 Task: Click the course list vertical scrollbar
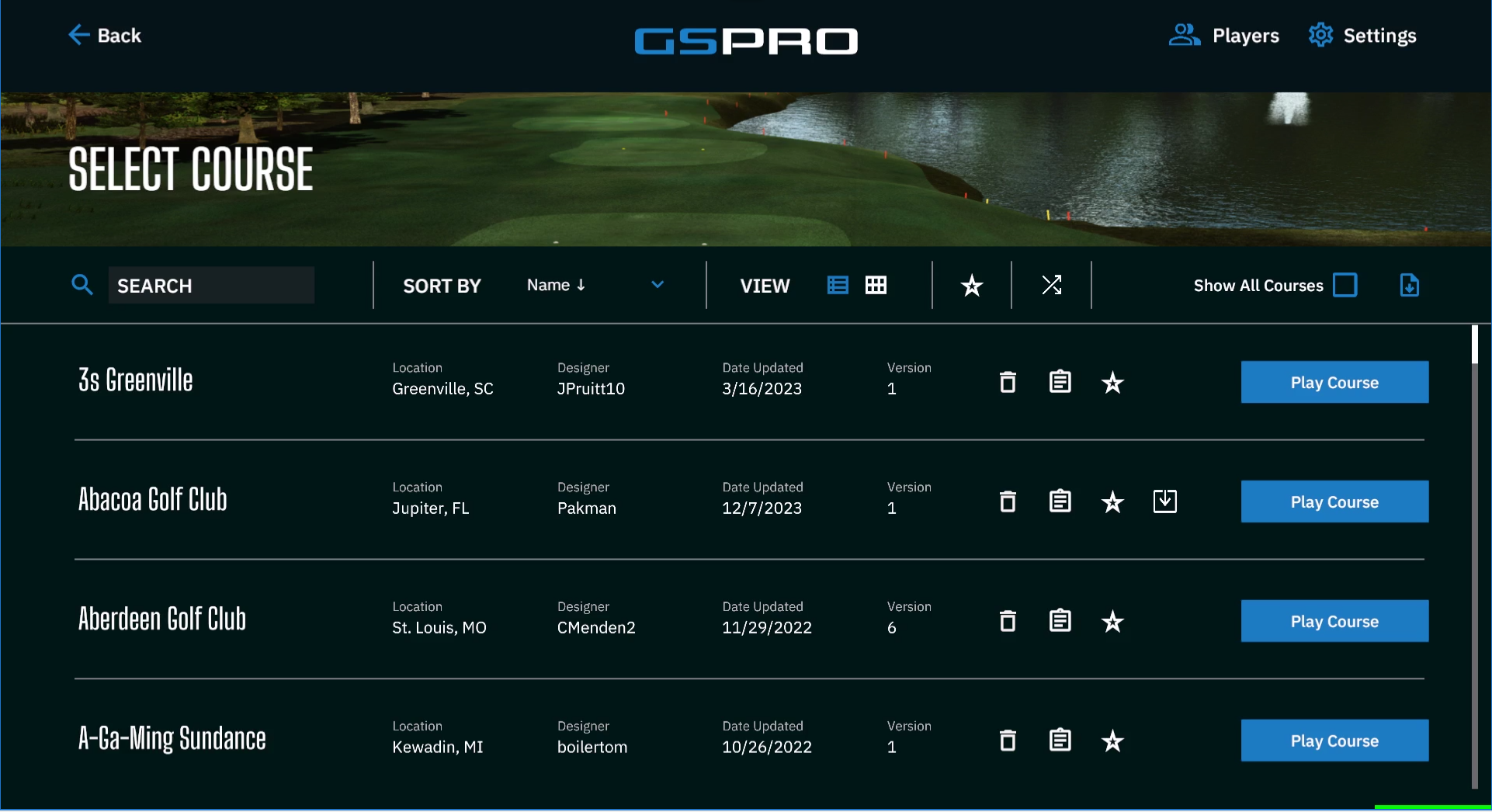[x=1474, y=557]
